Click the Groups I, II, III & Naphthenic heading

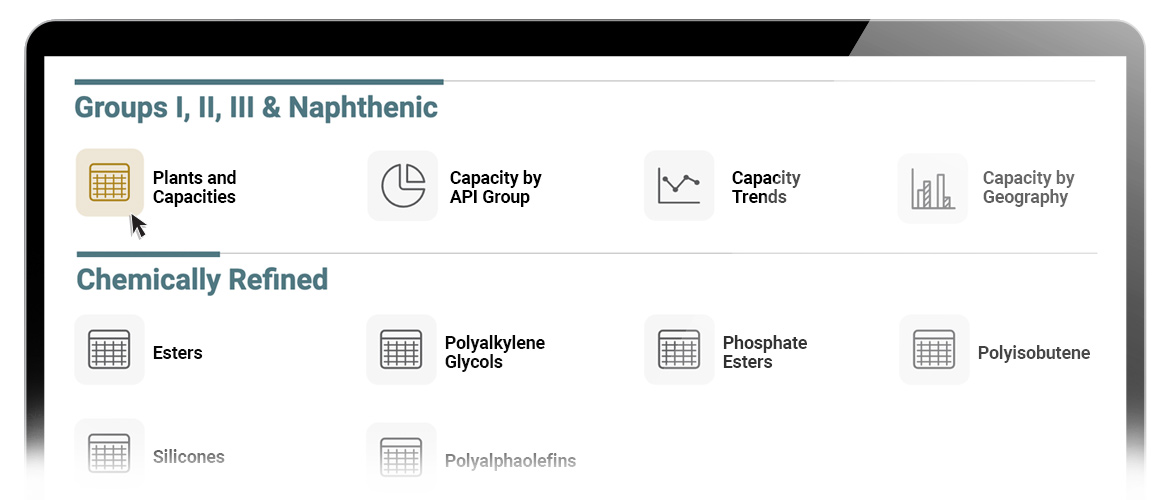[256, 107]
